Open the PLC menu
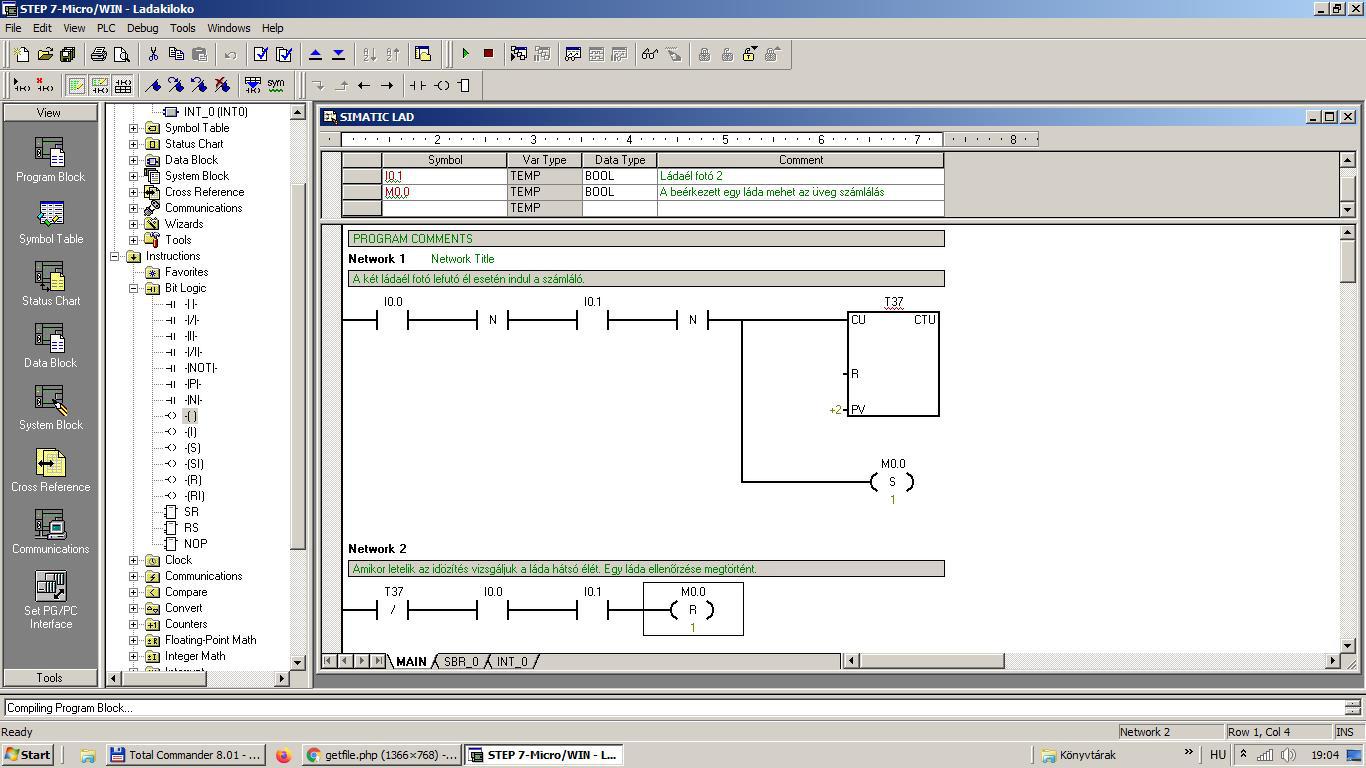1366x768 pixels. point(106,28)
